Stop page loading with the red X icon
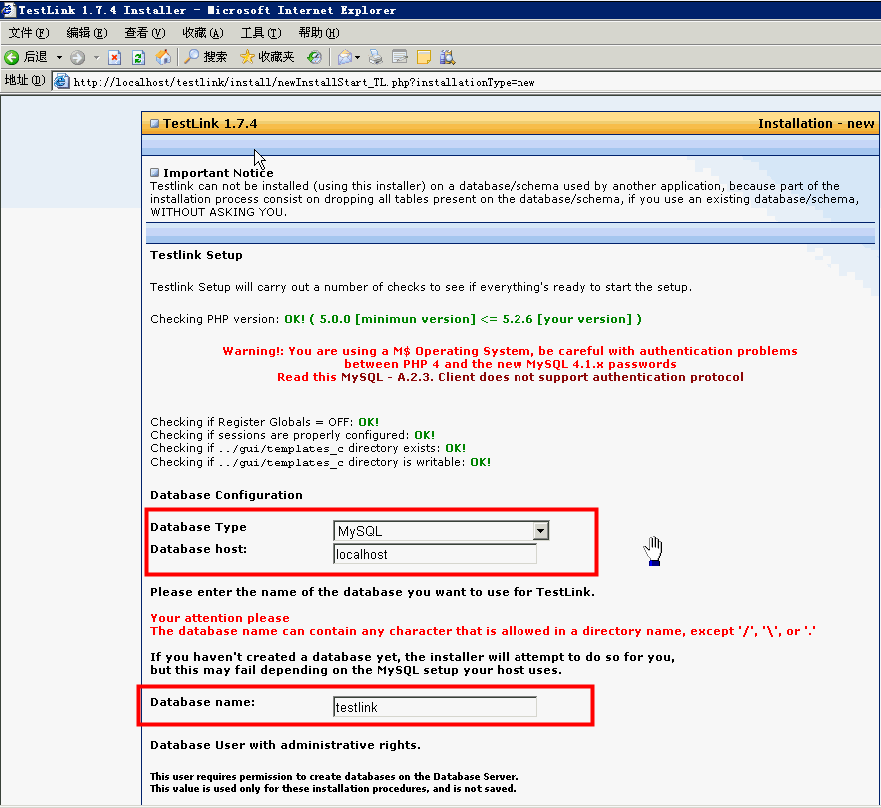The width and height of the screenshot is (881, 808). click(115, 57)
